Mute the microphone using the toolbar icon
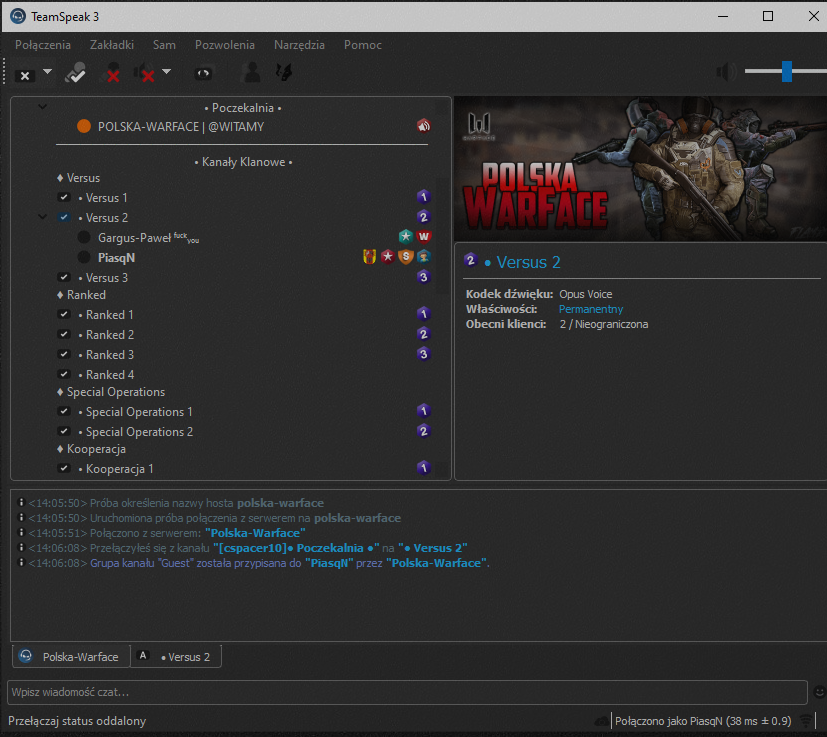This screenshot has width=827, height=737. [112, 73]
